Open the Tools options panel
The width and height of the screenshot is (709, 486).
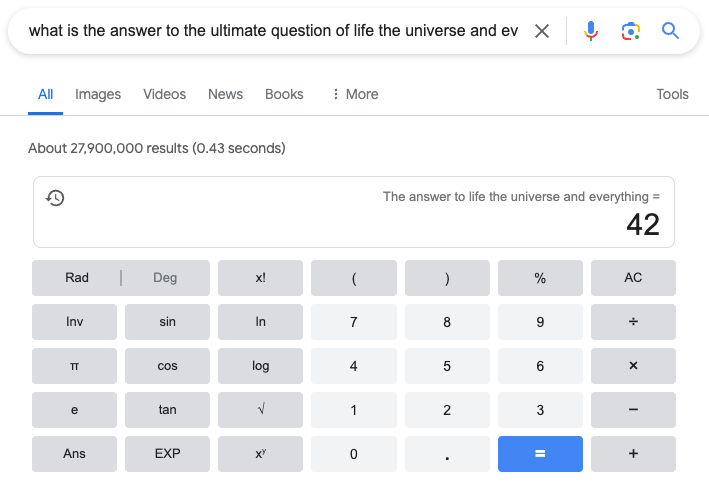(672, 94)
